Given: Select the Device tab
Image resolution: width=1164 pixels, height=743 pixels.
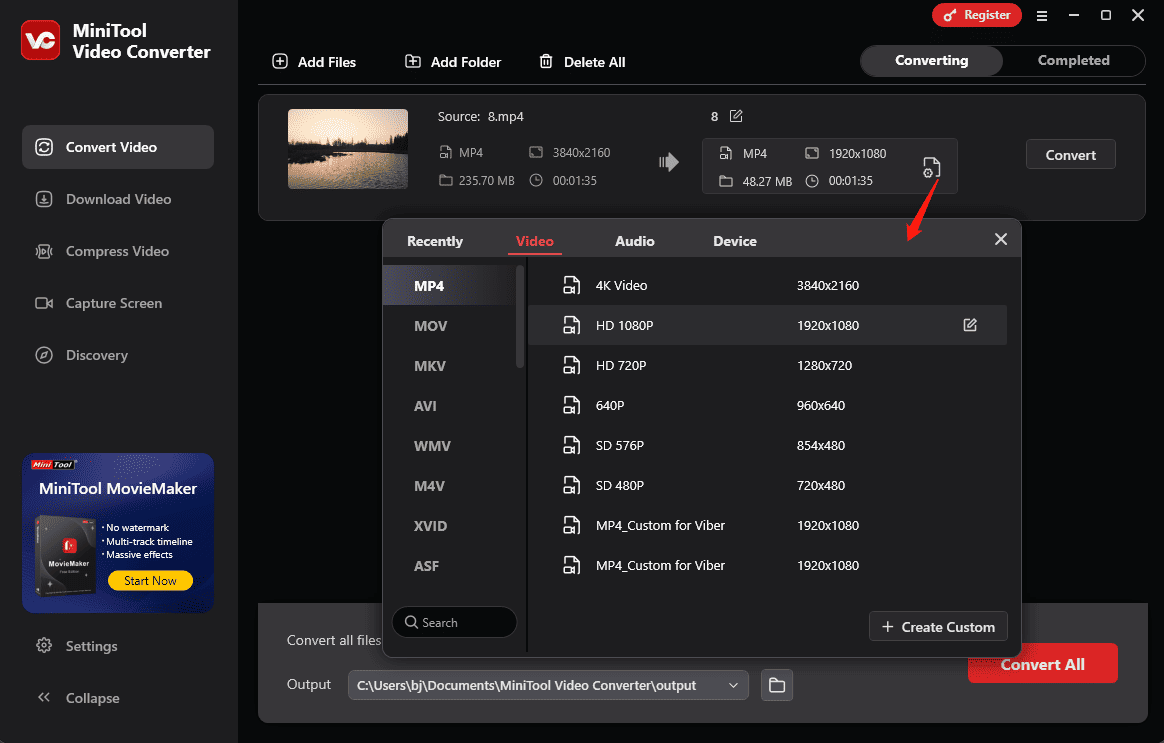Looking at the screenshot, I should pyautogui.click(x=734, y=241).
